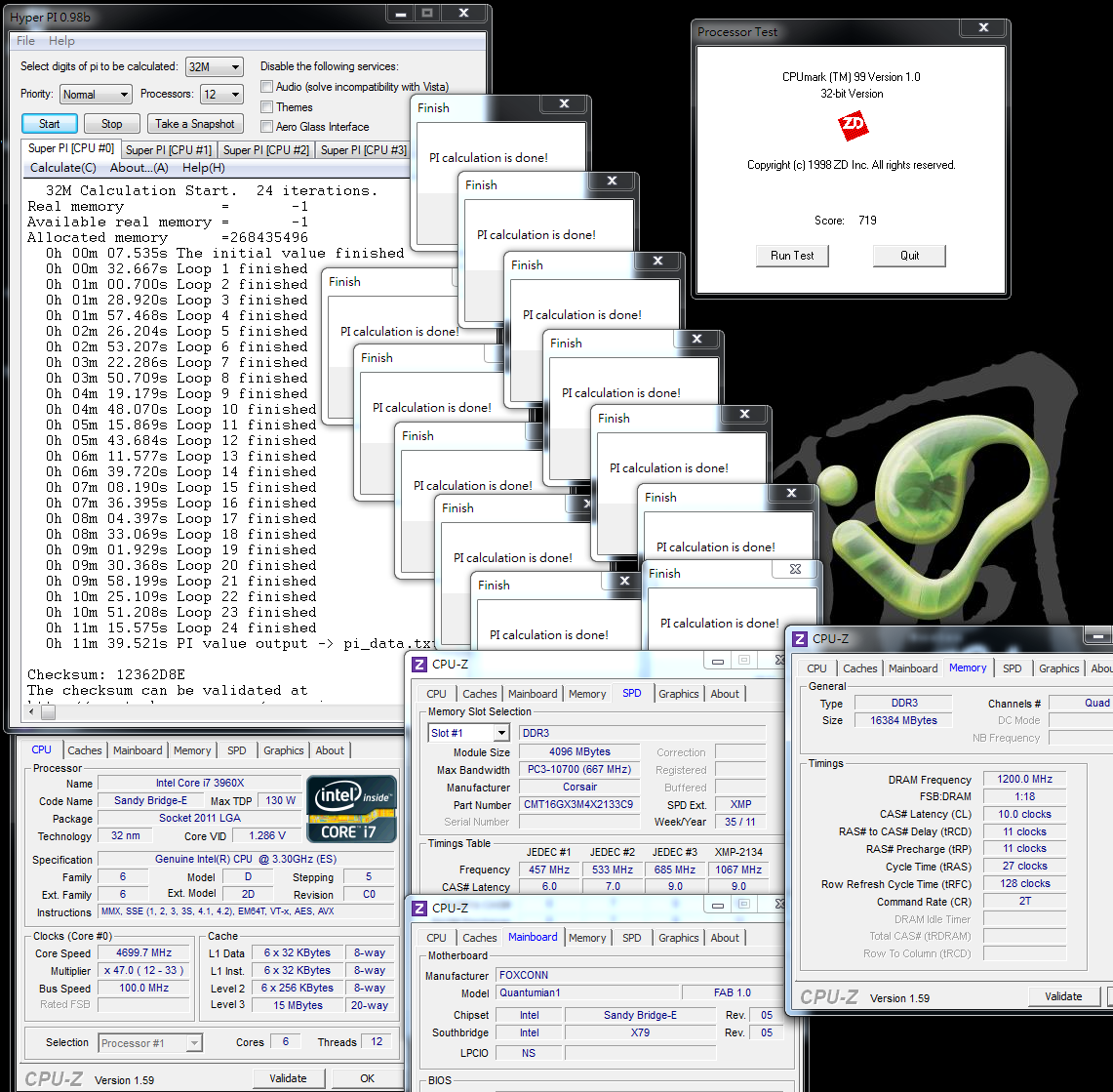The height and width of the screenshot is (1092, 1113).
Task: Switch to Super PI [CPU #3] tab
Action: tap(364, 150)
